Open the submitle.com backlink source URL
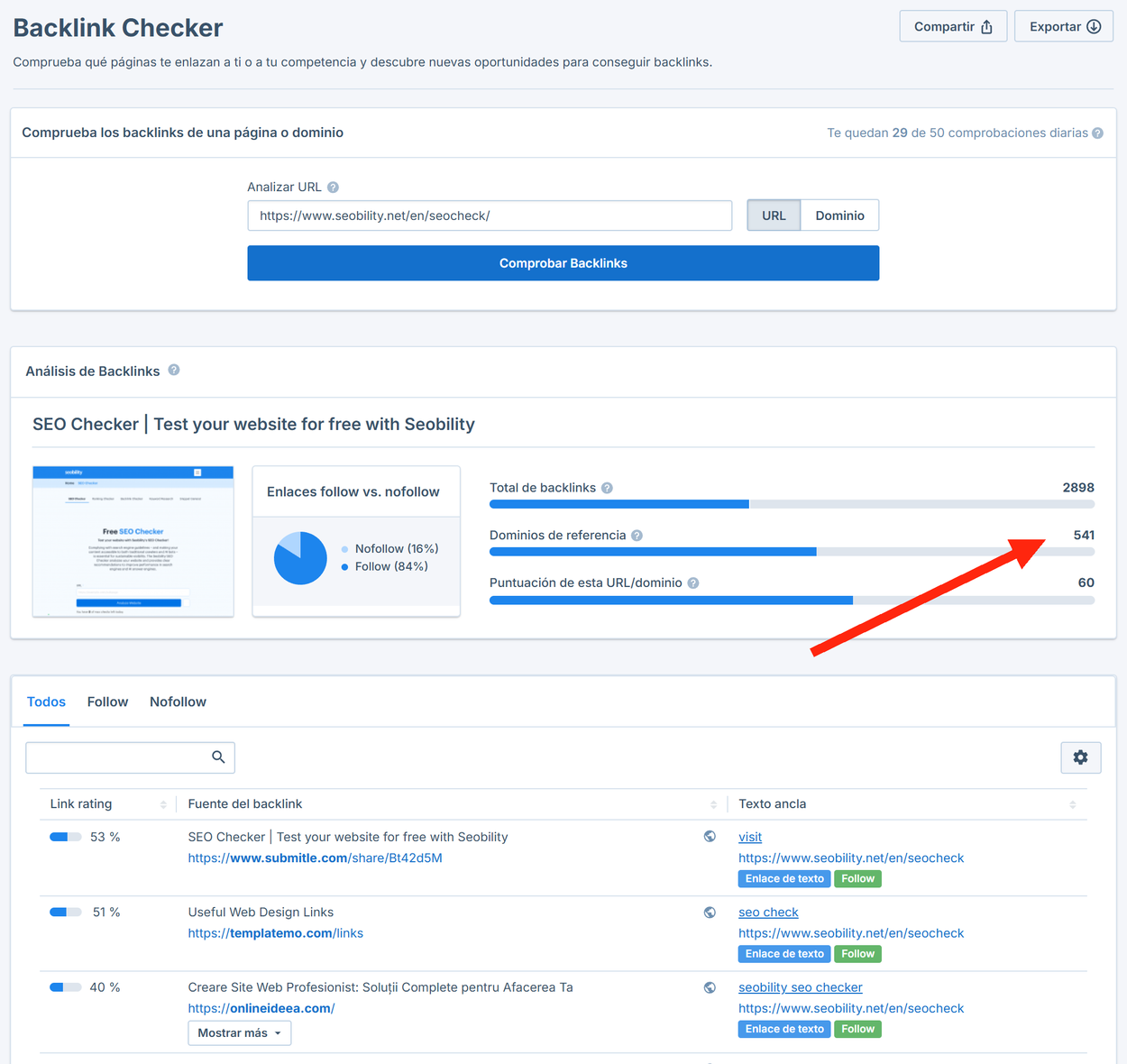This screenshot has height=1064, width=1127. [x=315, y=858]
